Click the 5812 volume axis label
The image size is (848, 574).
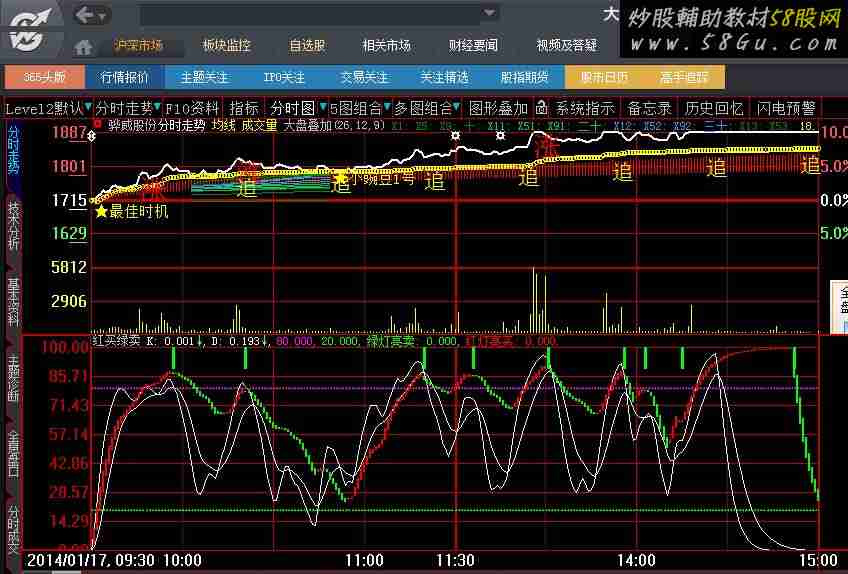[69, 267]
